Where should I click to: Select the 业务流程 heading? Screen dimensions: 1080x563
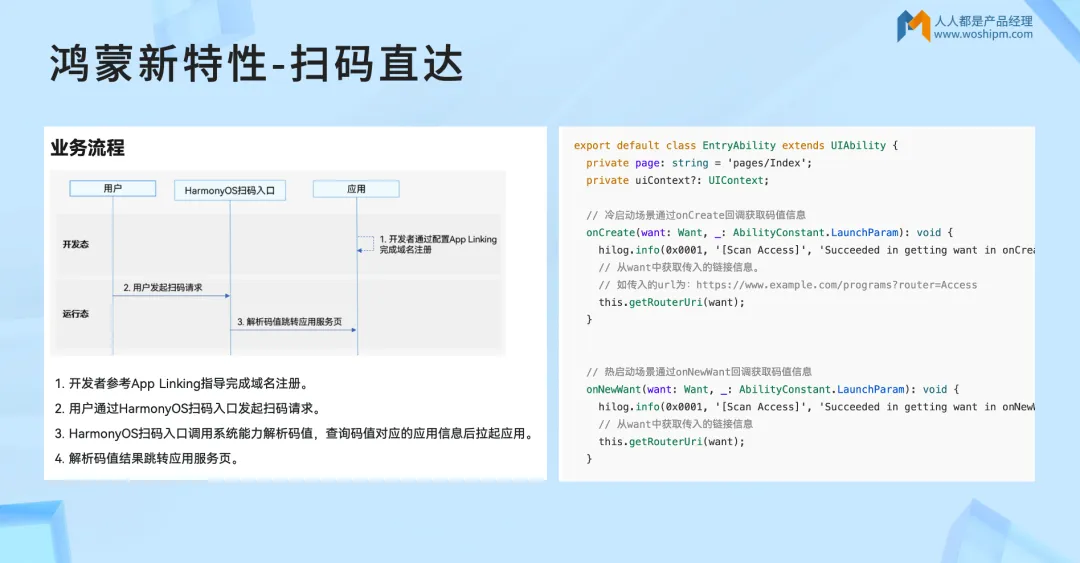(87, 147)
